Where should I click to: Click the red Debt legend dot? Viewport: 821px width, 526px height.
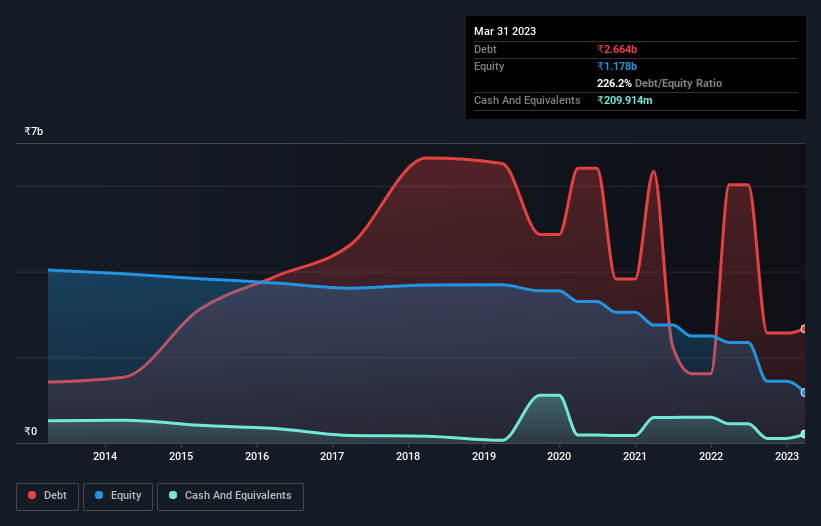point(32,495)
